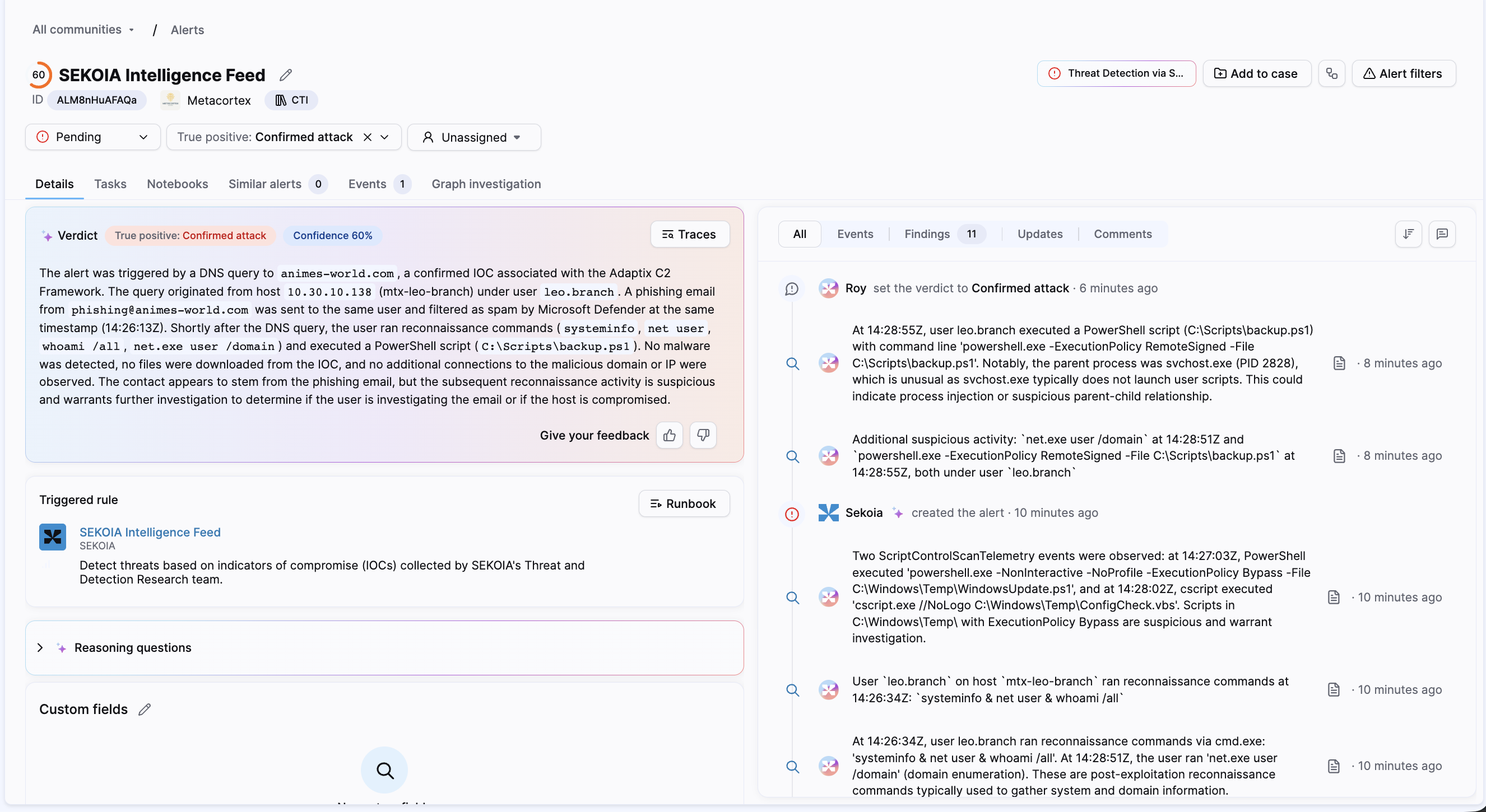Open the Events tab with 1 event
The width and height of the screenshot is (1486, 812).
[x=379, y=184]
